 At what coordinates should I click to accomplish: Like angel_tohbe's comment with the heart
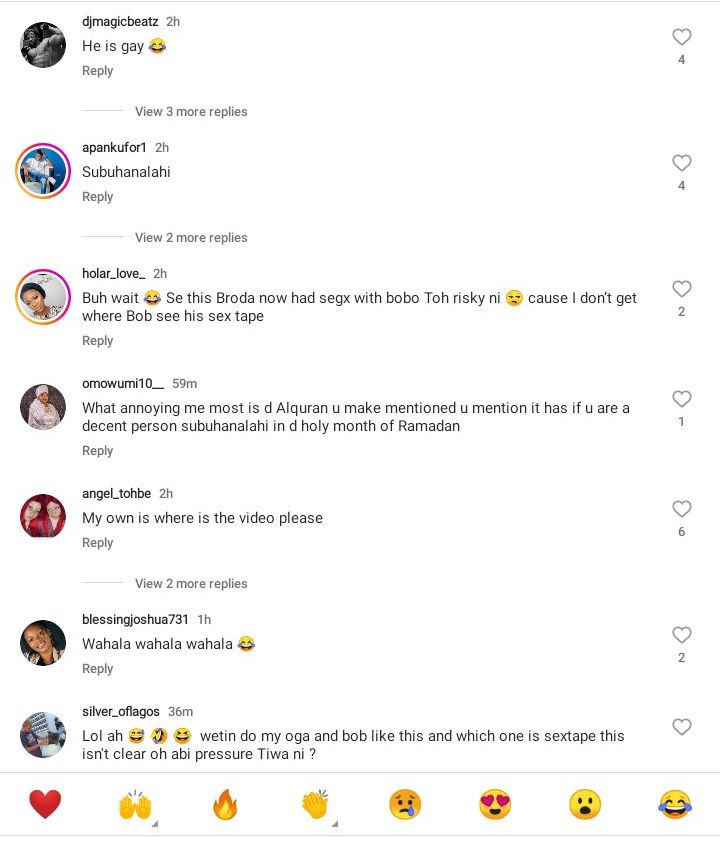pyautogui.click(x=682, y=509)
